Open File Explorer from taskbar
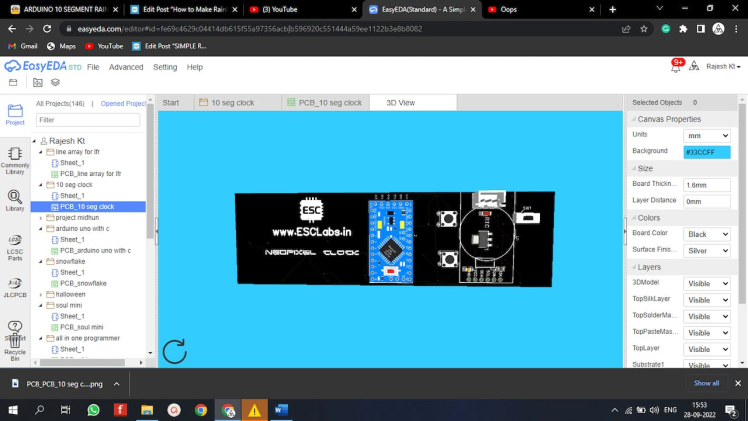748x421 pixels. 147,410
